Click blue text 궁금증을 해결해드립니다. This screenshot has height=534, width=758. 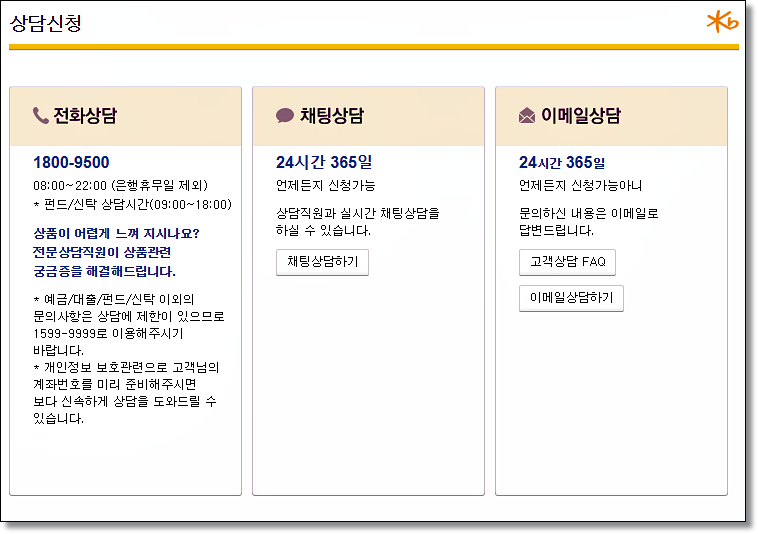(104, 271)
